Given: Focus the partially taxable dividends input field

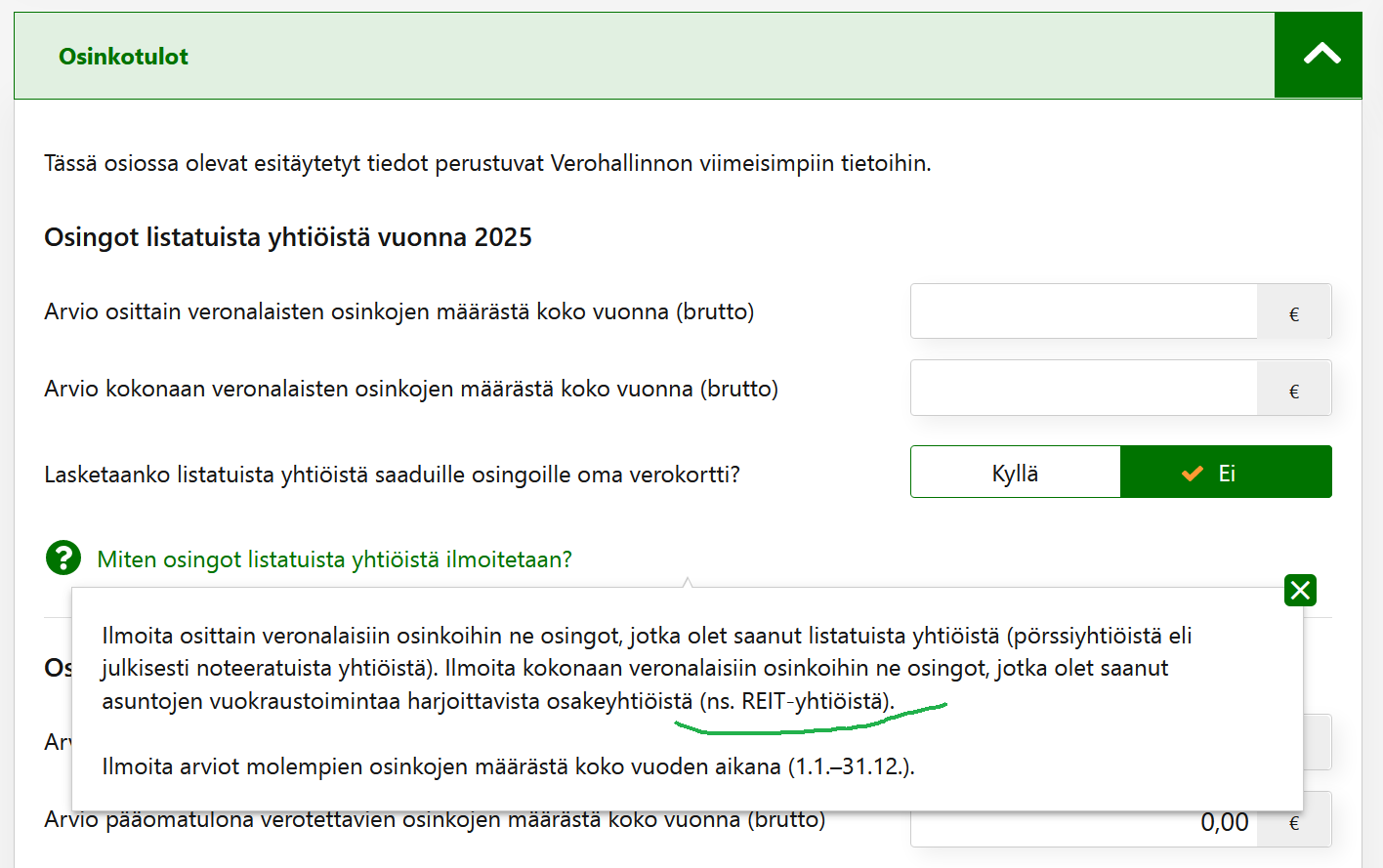Looking at the screenshot, I should tap(1083, 311).
